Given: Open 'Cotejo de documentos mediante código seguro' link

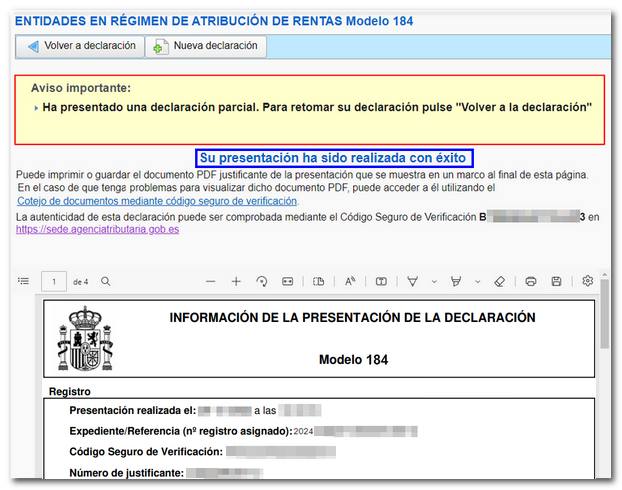Looking at the screenshot, I should tap(157, 201).
